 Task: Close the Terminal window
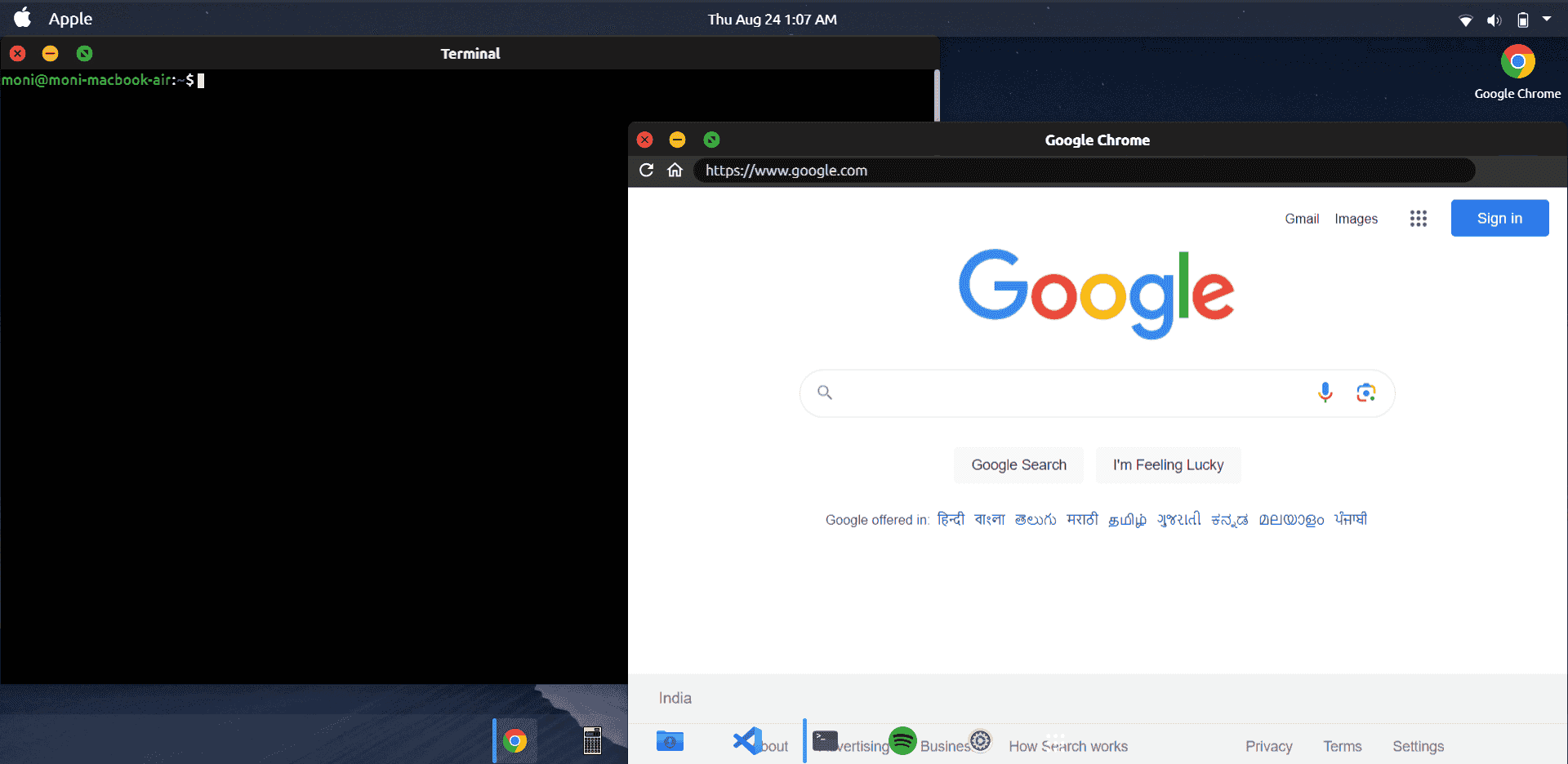point(18,53)
